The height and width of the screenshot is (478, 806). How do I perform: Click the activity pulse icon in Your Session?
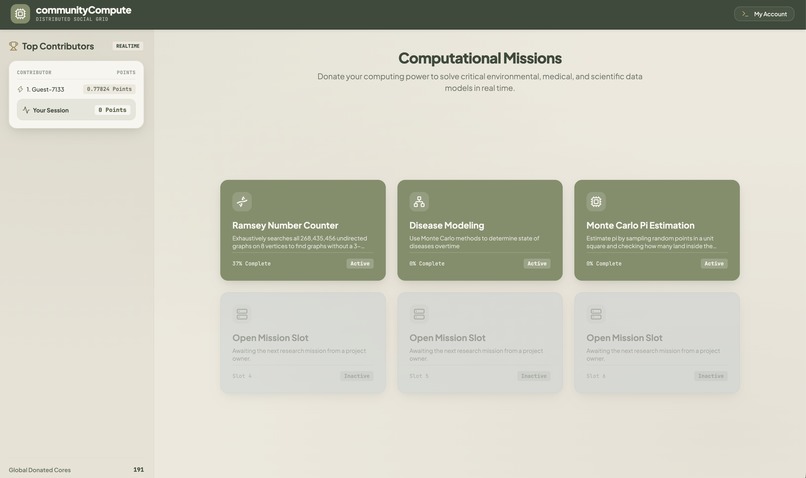26,110
